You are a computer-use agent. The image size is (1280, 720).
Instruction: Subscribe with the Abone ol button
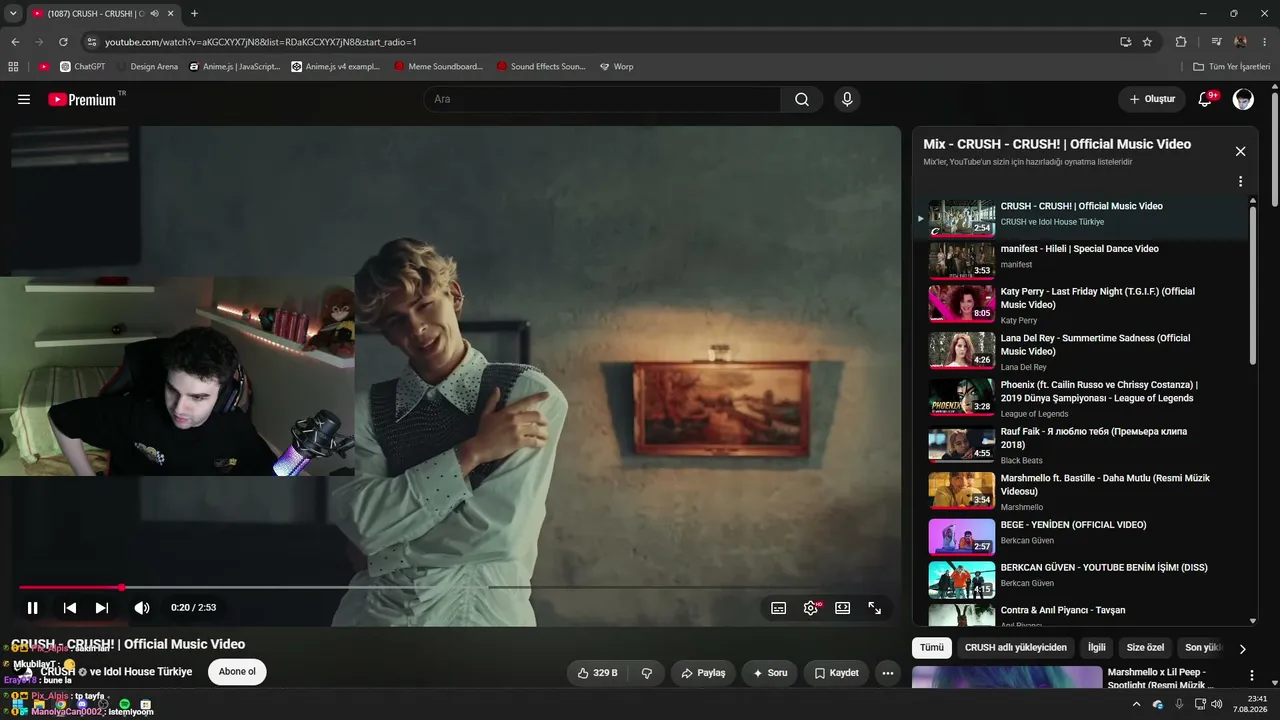point(237,672)
